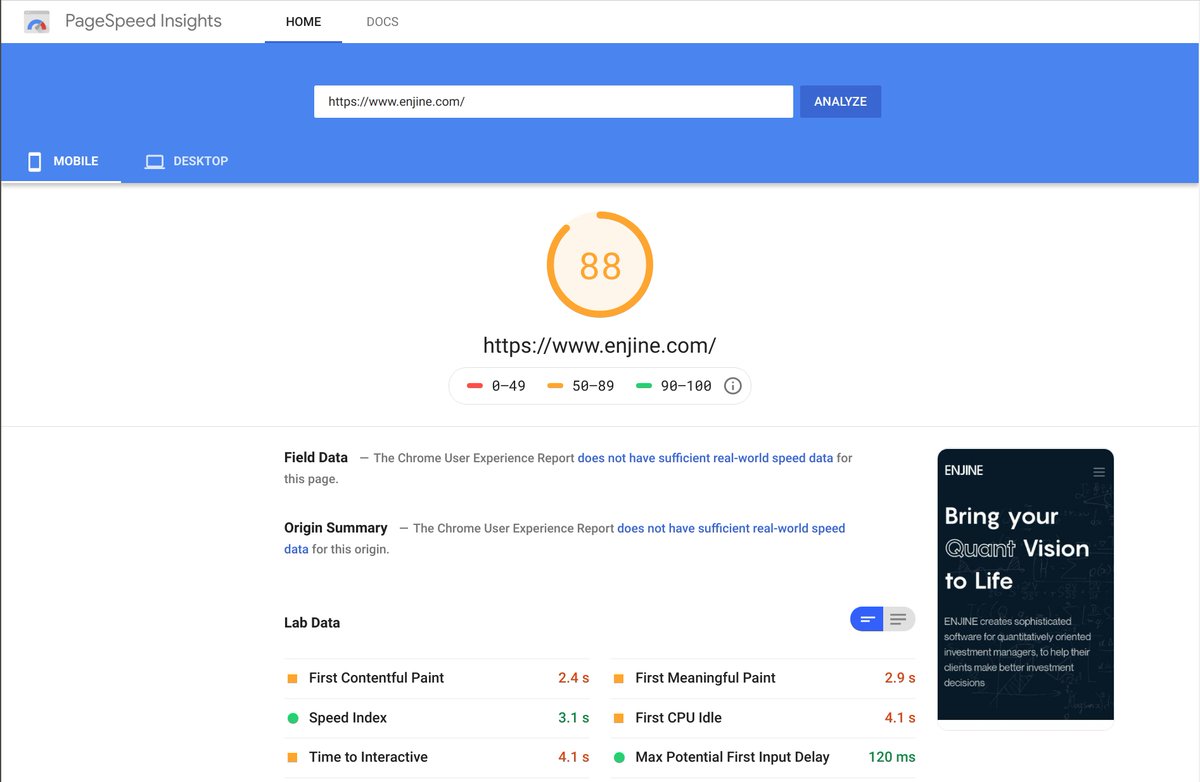Click the Speed Index label
Viewport: 1200px width, 782px height.
[348, 718]
